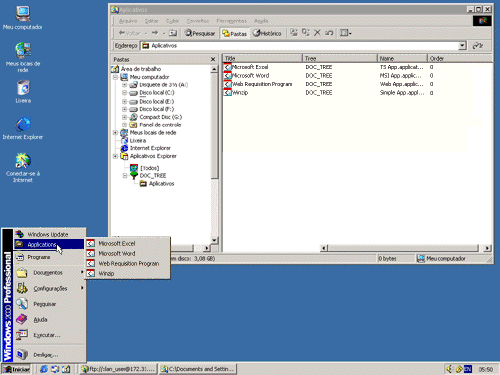The width and height of the screenshot is (500, 375).
Task: Open Meu computador desktop icon
Action: [23, 18]
